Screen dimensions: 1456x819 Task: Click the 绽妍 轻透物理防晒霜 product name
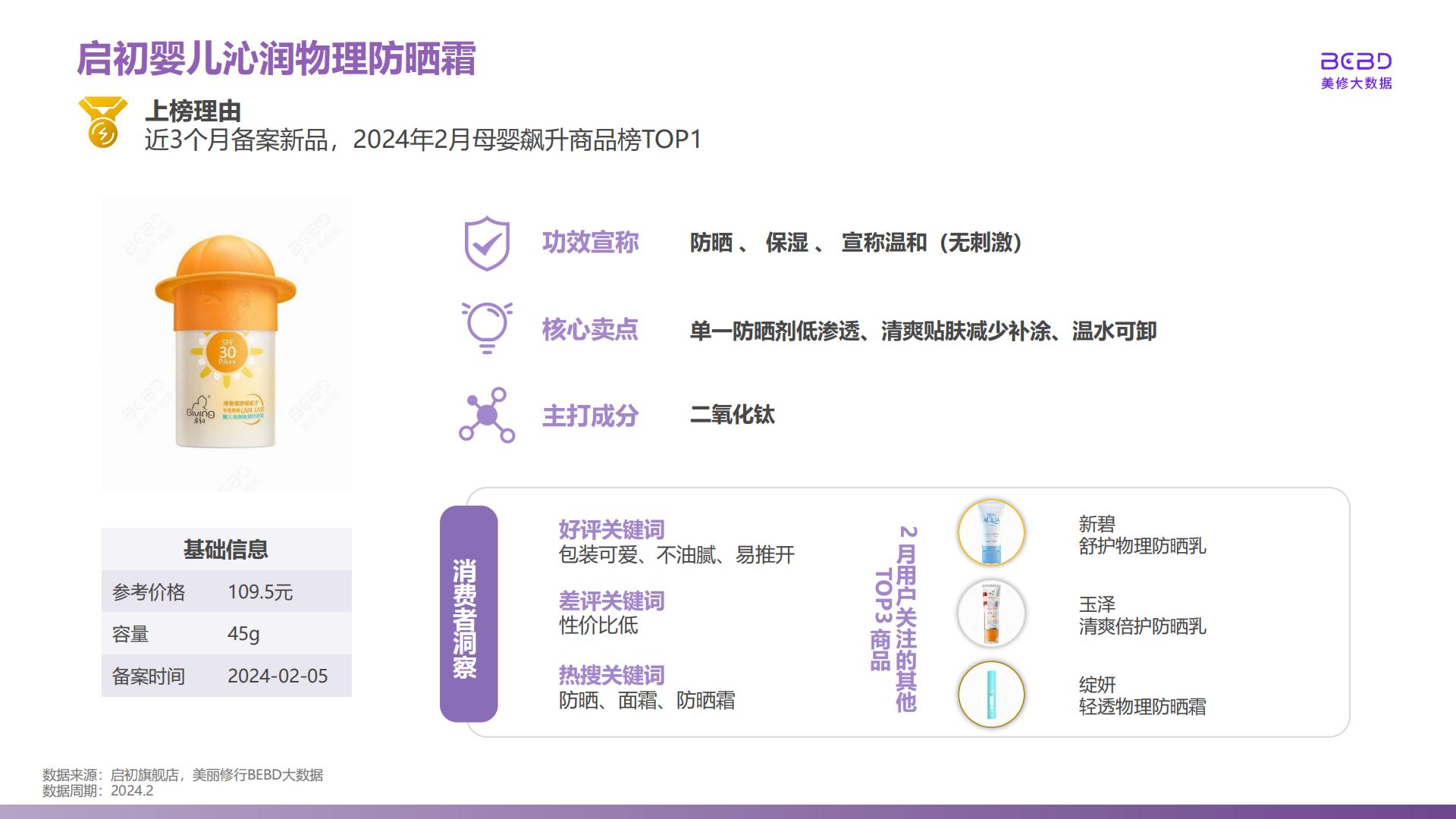(x=1142, y=696)
